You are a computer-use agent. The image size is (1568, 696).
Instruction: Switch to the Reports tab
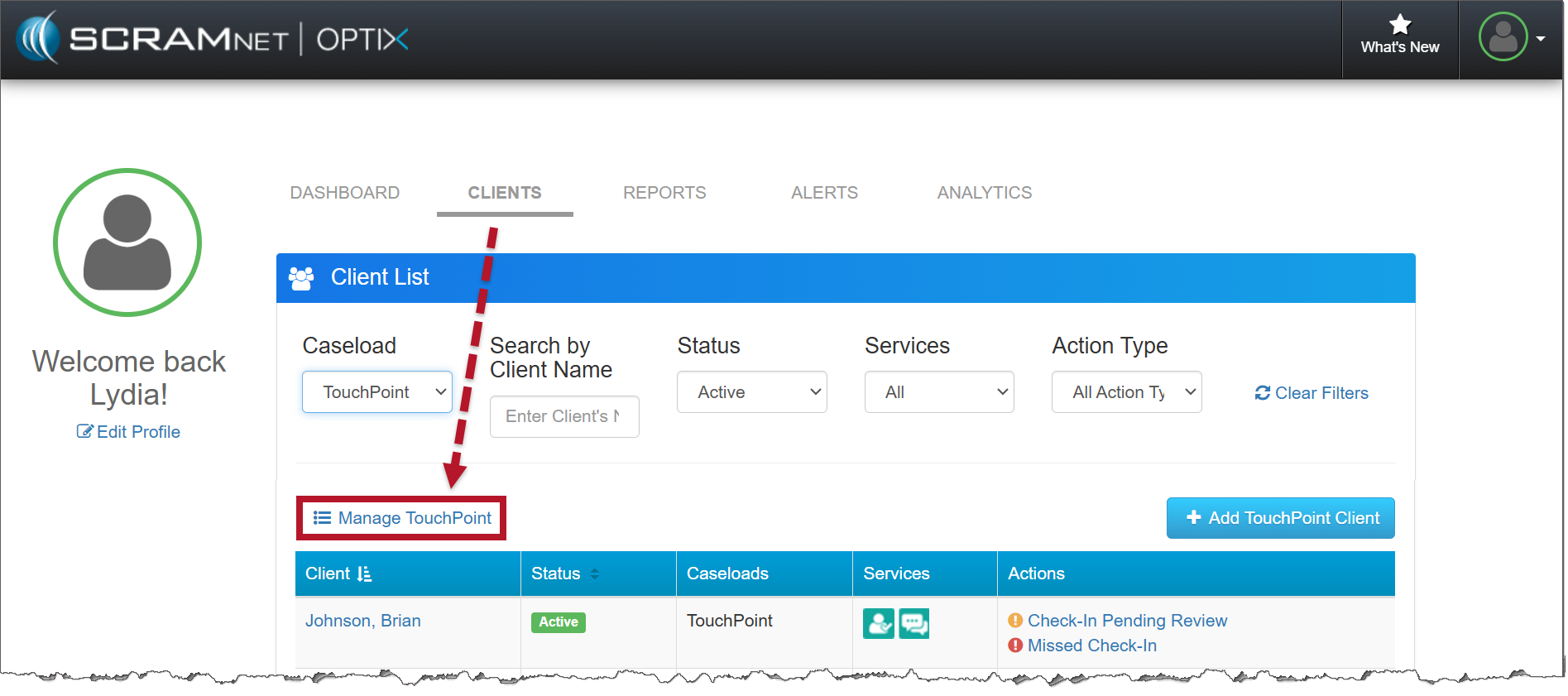tap(664, 193)
